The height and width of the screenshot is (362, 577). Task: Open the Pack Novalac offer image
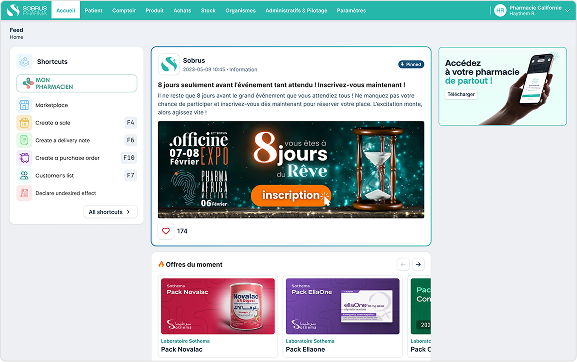218,306
